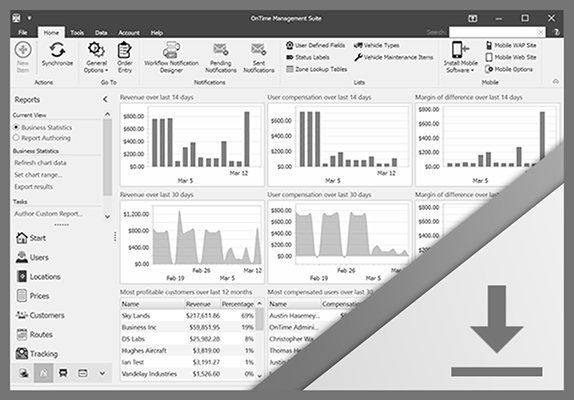Viewport: 574px width, 400px height.
Task: Open Sent Notifications
Action: [258, 57]
